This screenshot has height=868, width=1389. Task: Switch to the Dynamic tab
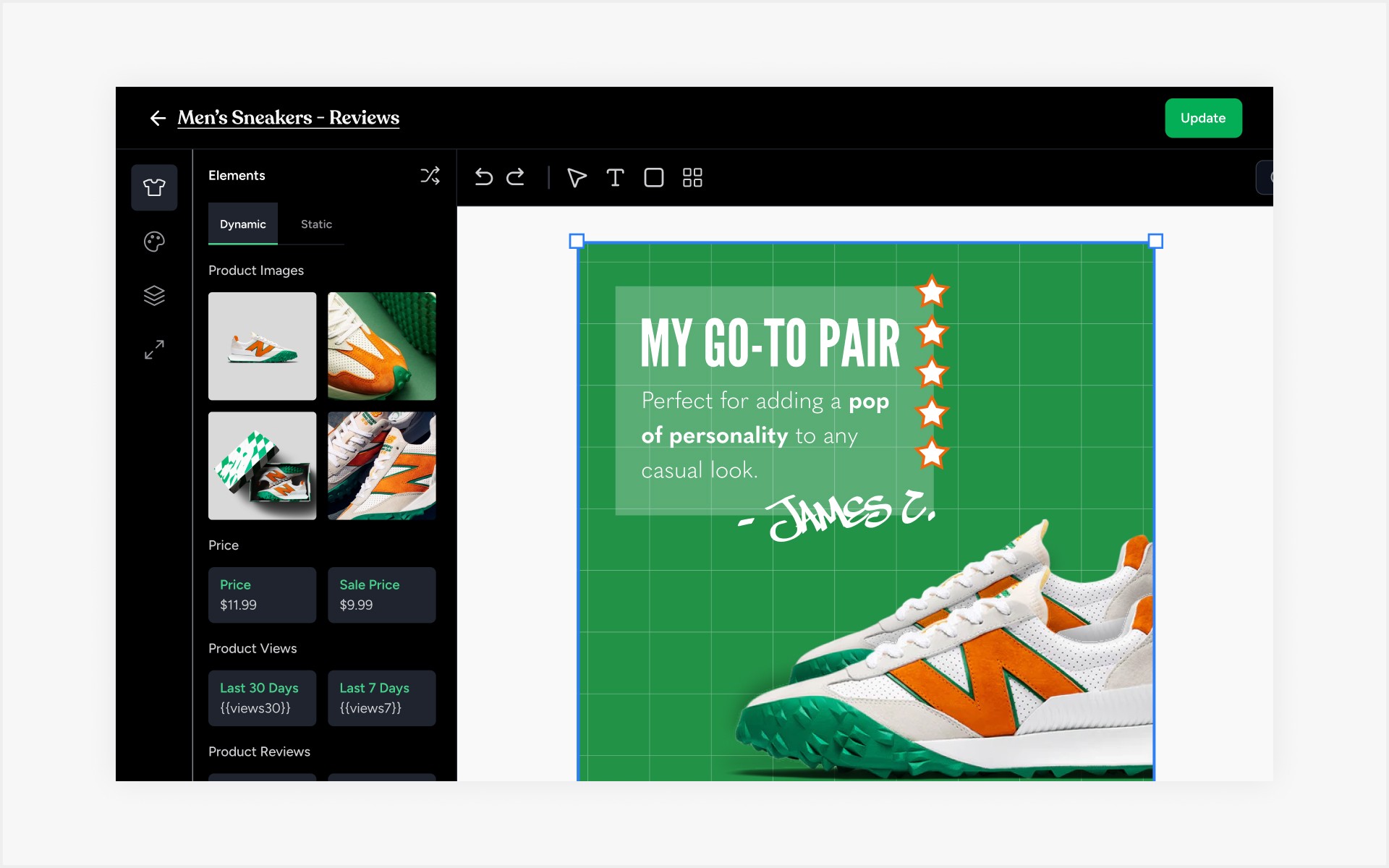pyautogui.click(x=242, y=224)
